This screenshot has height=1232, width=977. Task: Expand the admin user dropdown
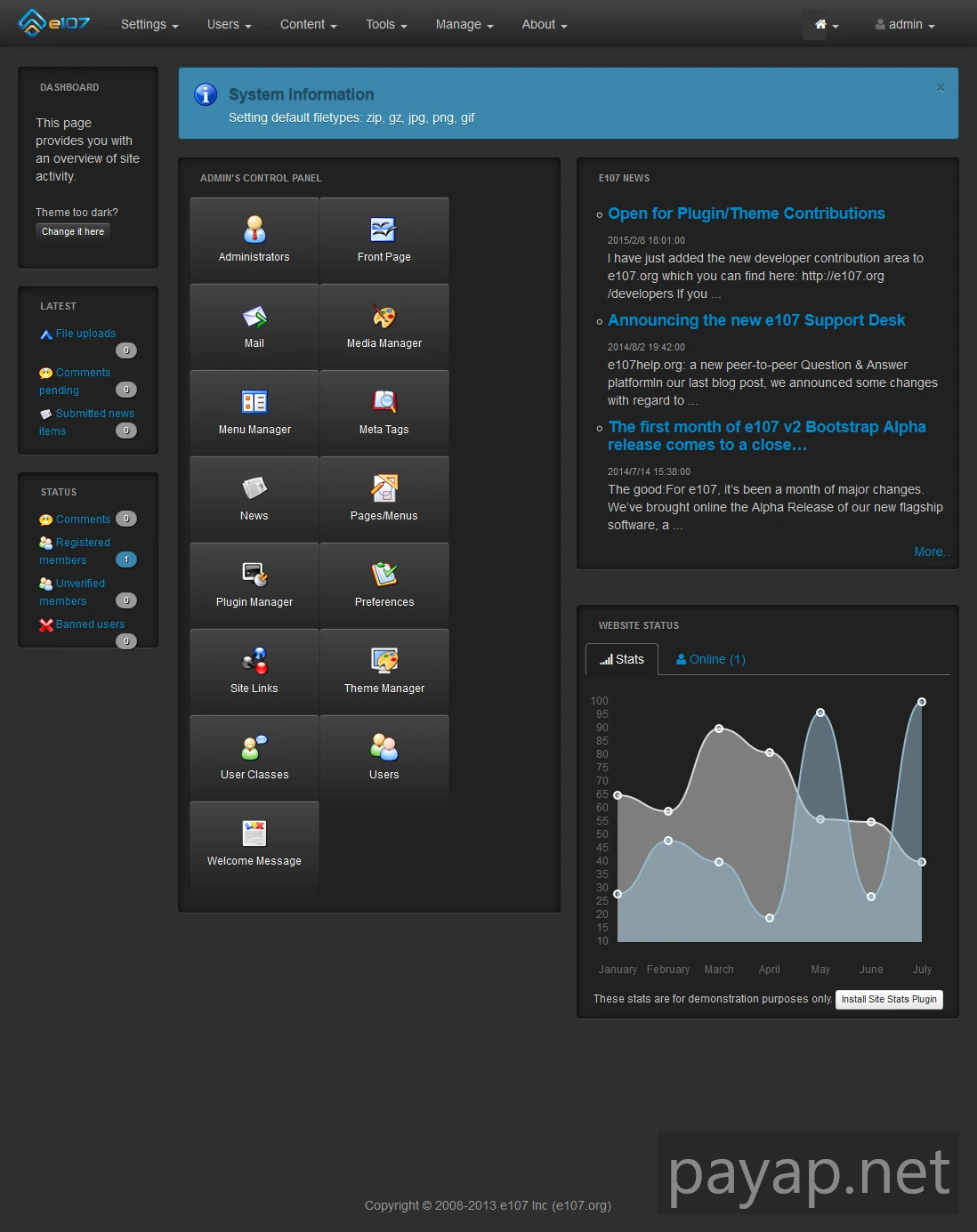point(905,25)
